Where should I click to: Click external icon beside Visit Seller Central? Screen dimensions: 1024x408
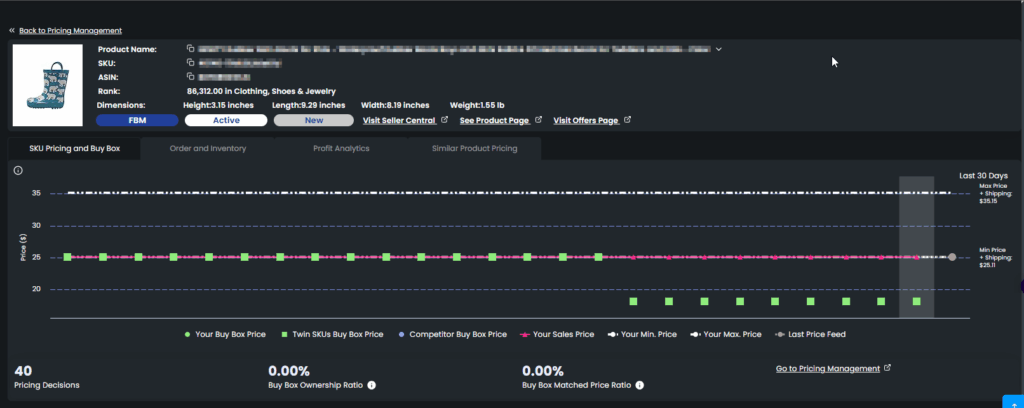pyautogui.click(x=445, y=120)
